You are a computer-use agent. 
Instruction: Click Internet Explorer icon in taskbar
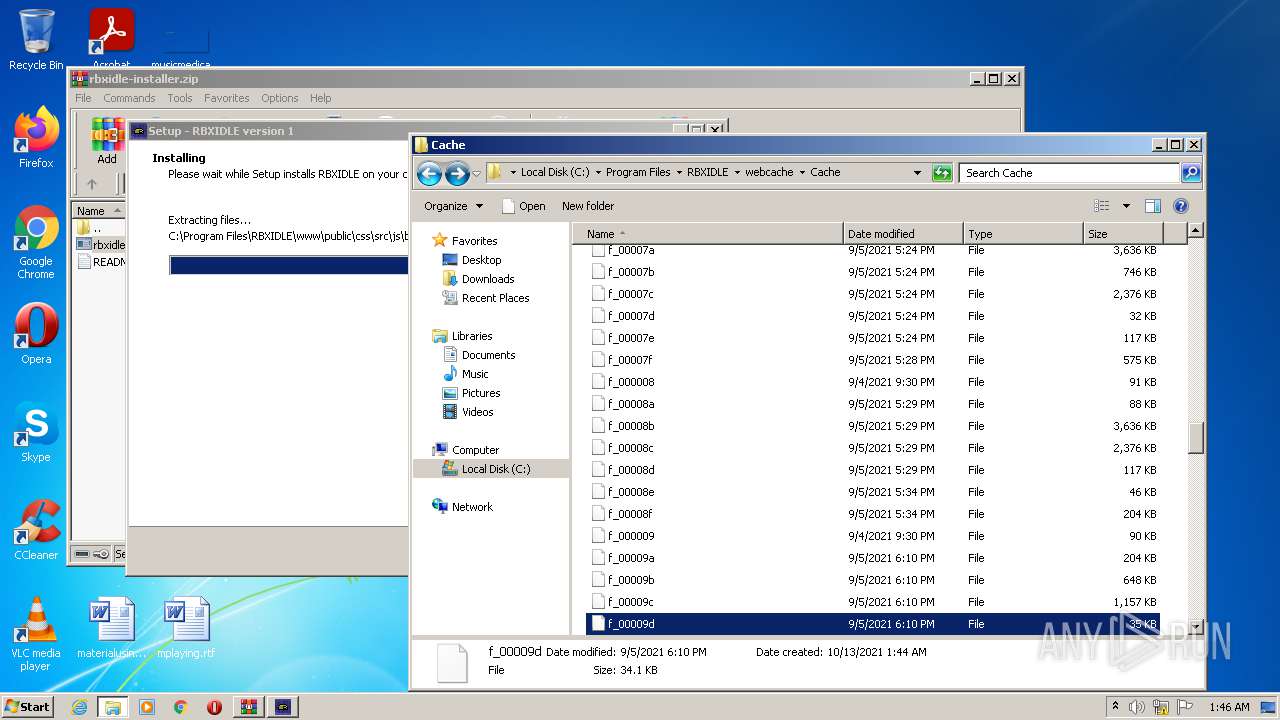[x=79, y=707]
